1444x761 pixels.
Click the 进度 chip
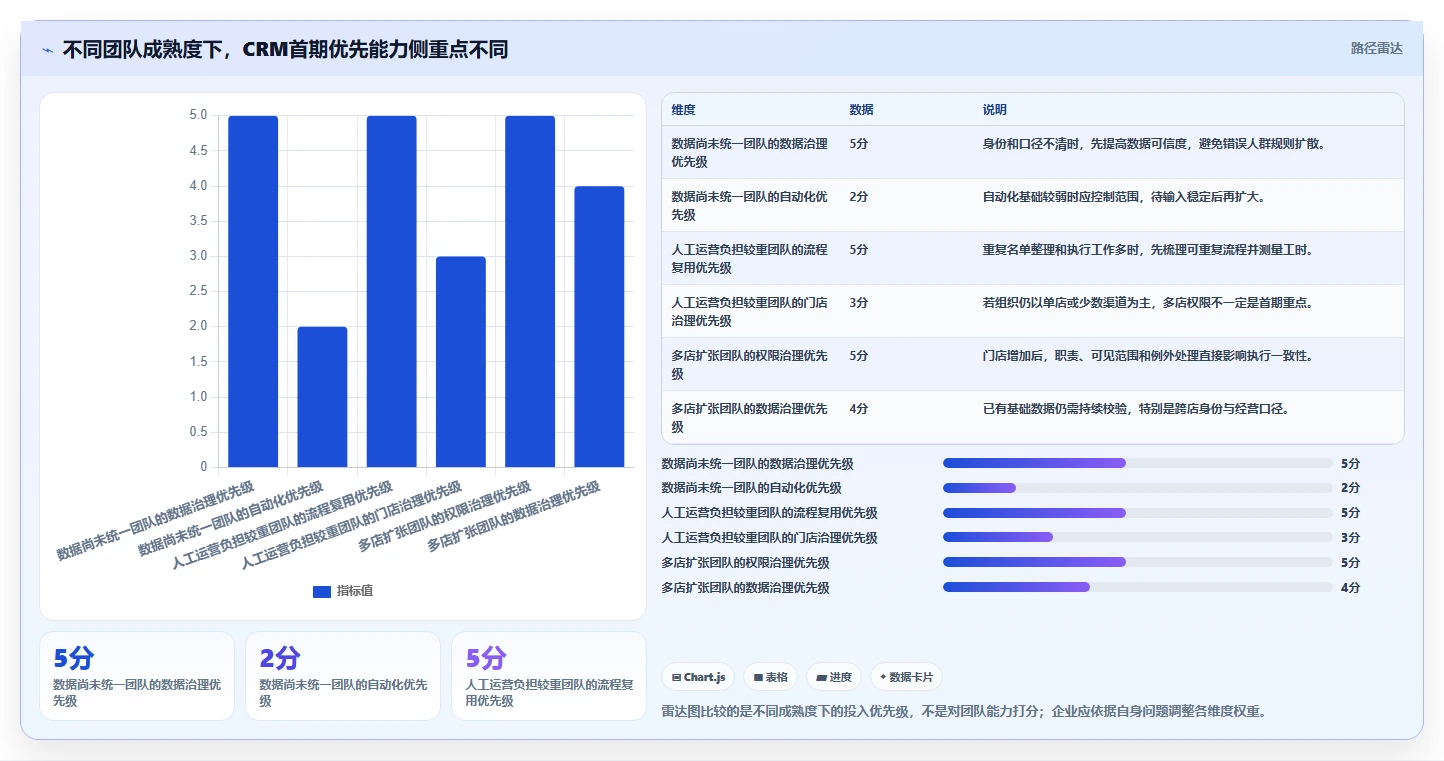(x=834, y=677)
